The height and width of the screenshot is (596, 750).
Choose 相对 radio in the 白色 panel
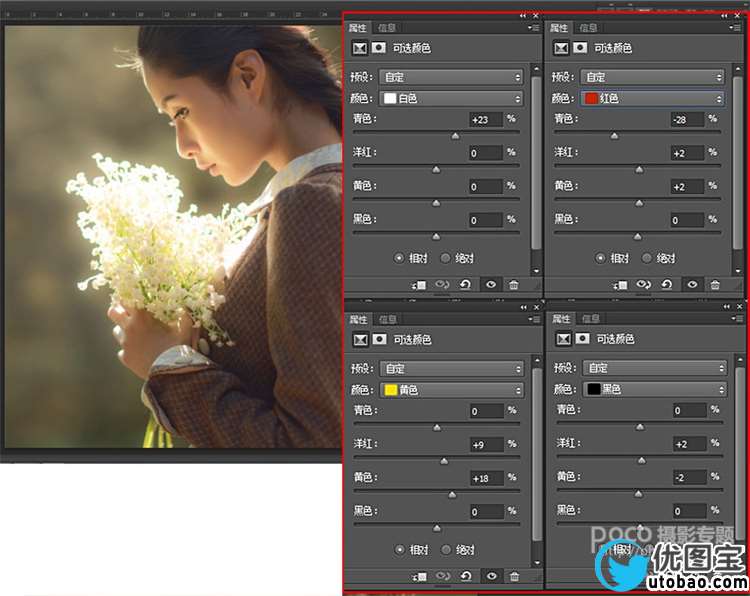tap(399, 258)
